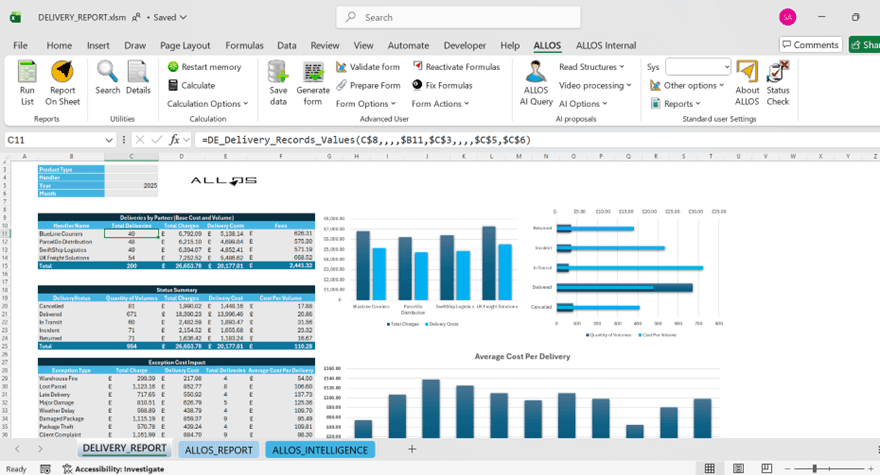Screen dimensions: 880x475
Task: Expand Other options dropdown
Action: tap(687, 85)
